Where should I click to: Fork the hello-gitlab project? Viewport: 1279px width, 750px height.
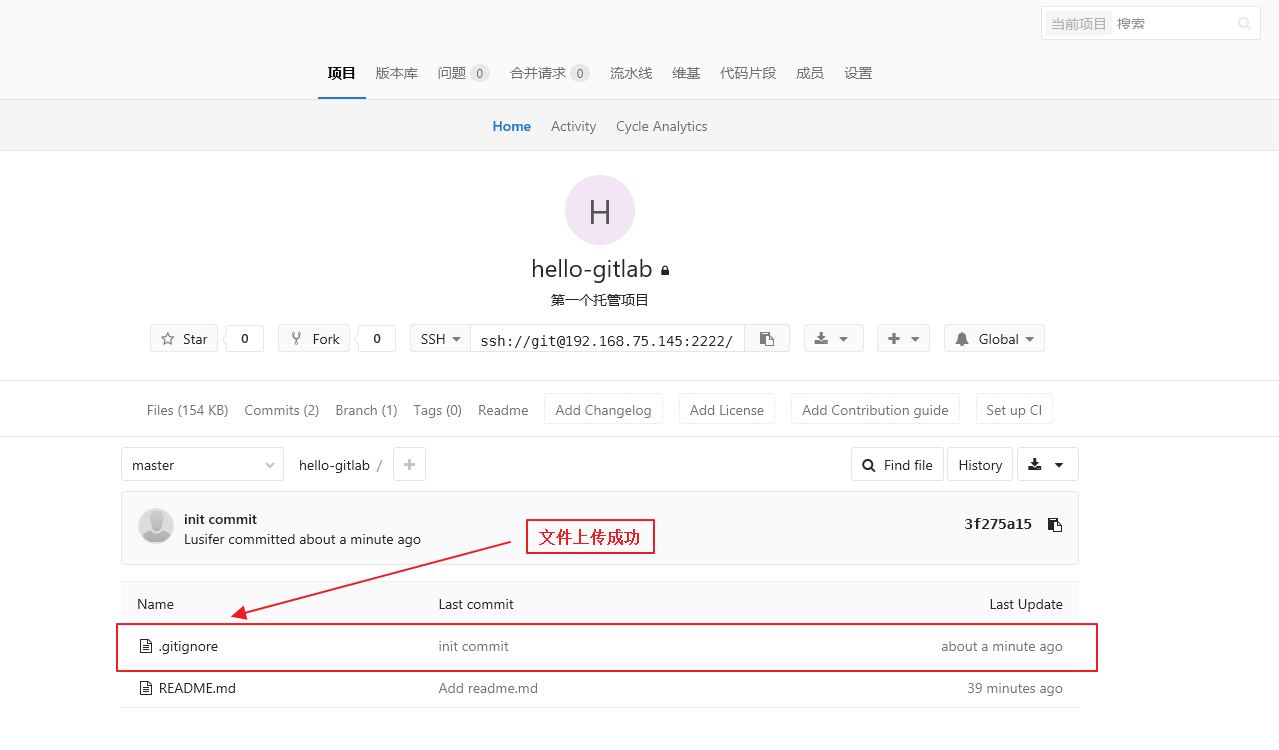[x=314, y=339]
